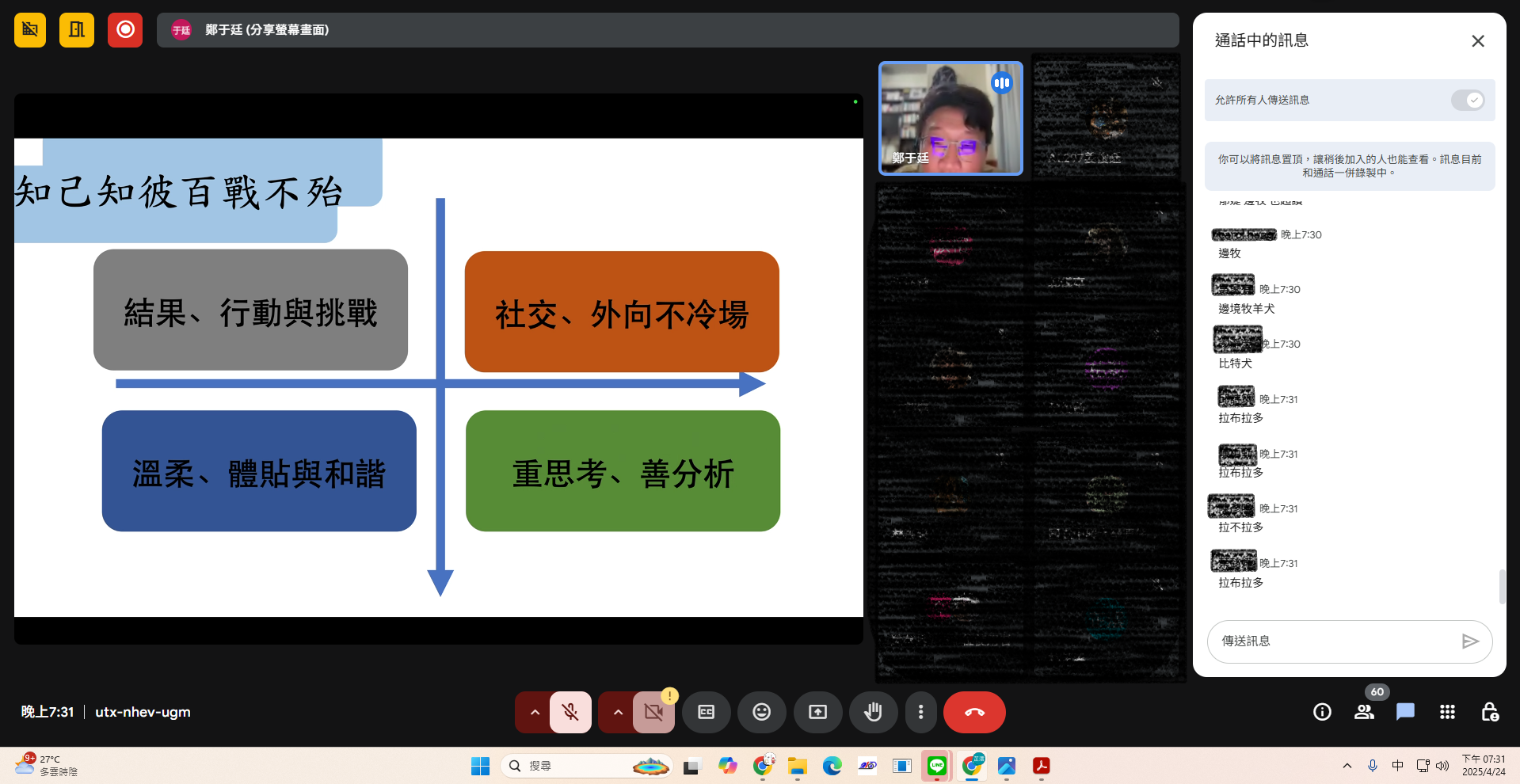Viewport: 1520px width, 784px height.
Task: Send an emoji reaction
Action: point(761,712)
